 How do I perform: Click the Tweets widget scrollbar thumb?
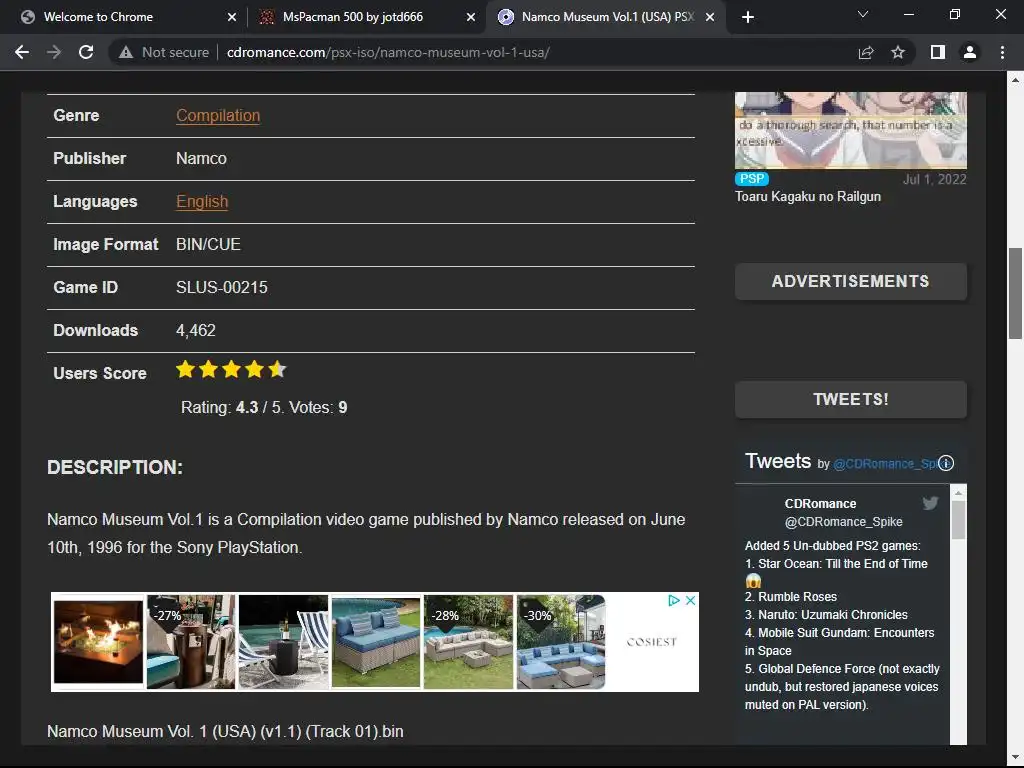pyautogui.click(x=958, y=519)
